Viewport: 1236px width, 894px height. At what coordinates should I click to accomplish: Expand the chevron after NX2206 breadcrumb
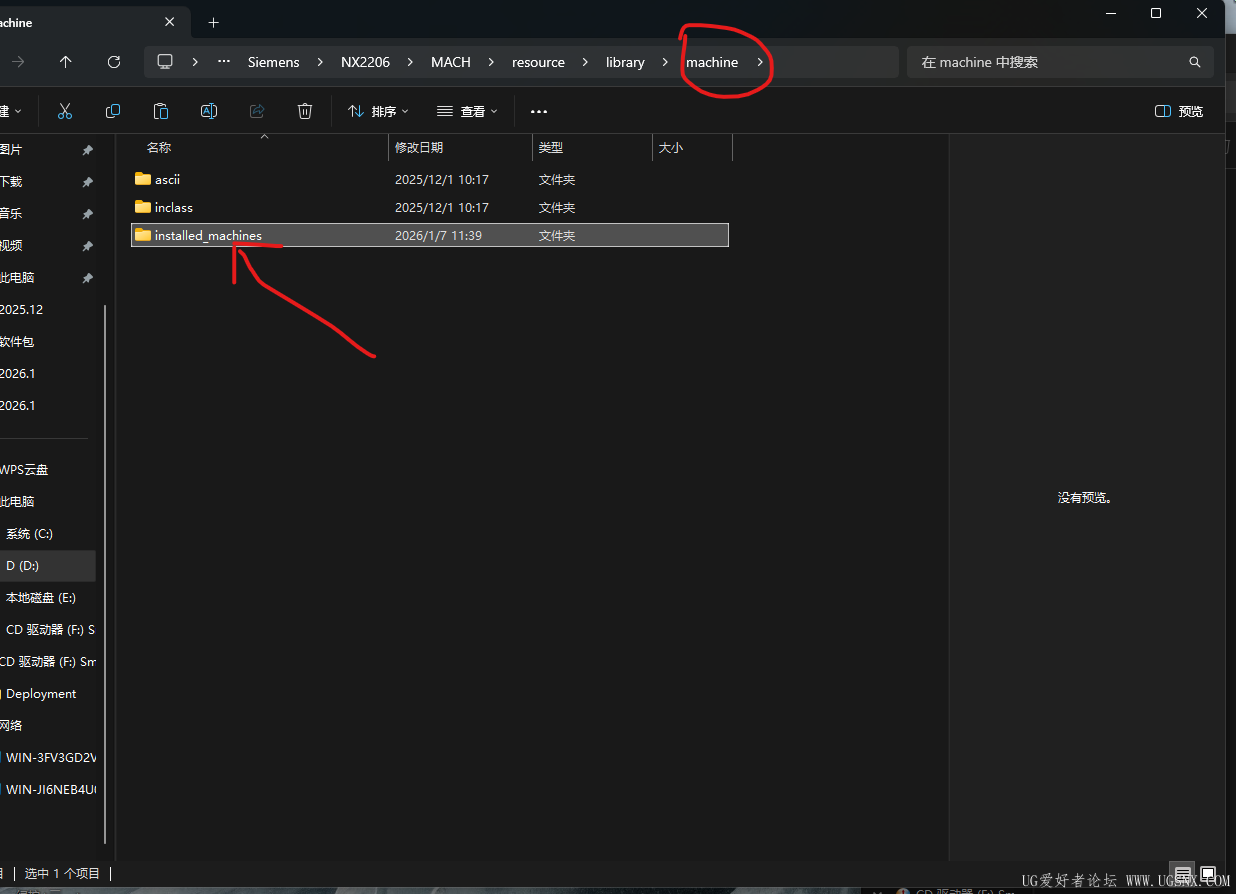[410, 62]
